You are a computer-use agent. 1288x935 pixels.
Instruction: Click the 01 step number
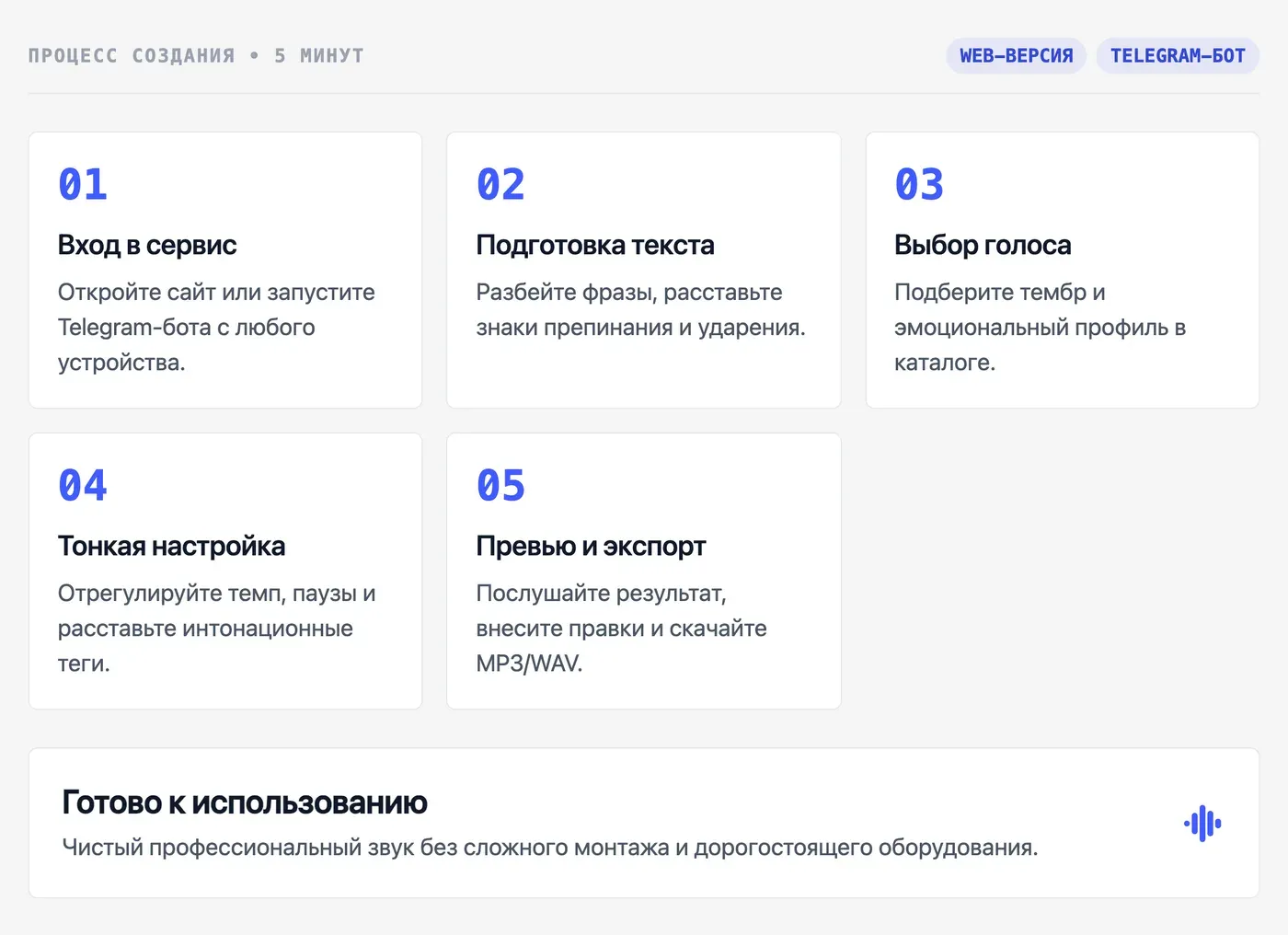pos(83,184)
